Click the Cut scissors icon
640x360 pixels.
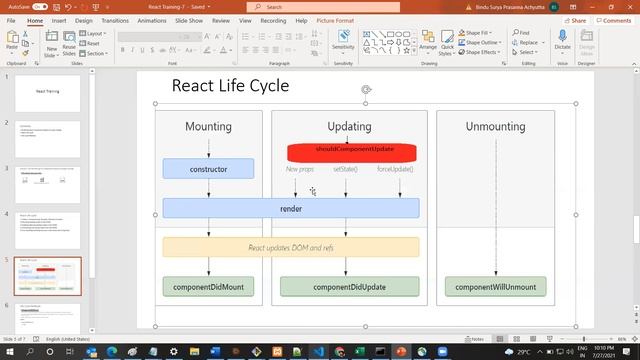tap(25, 34)
